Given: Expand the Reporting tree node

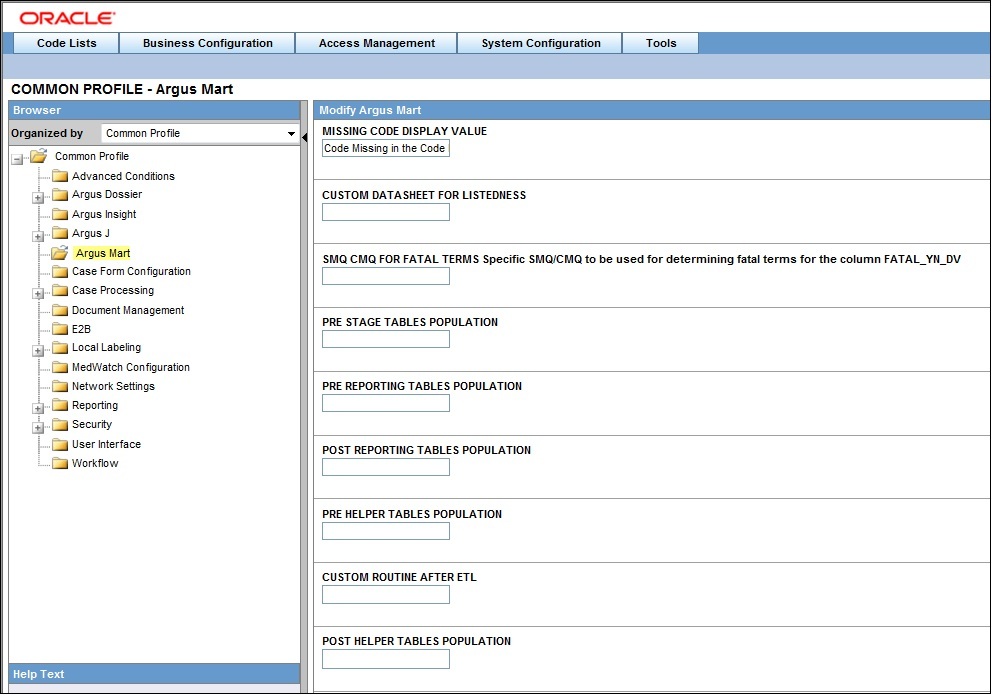Looking at the screenshot, I should (38, 409).
